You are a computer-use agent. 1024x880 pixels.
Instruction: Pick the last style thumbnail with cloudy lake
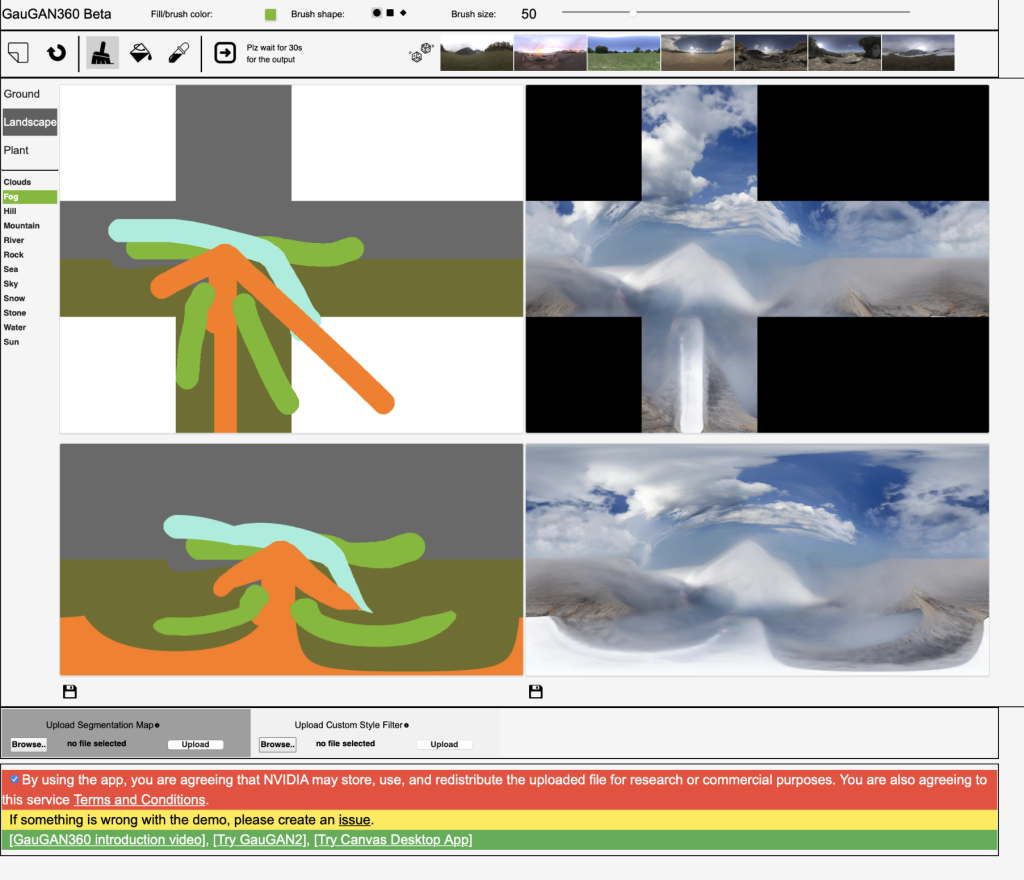tap(918, 53)
